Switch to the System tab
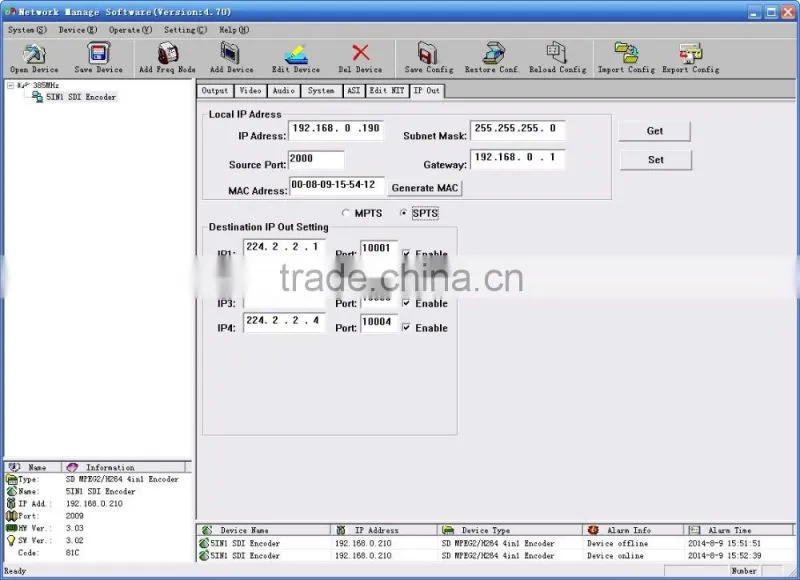The width and height of the screenshot is (800, 580). (x=321, y=91)
